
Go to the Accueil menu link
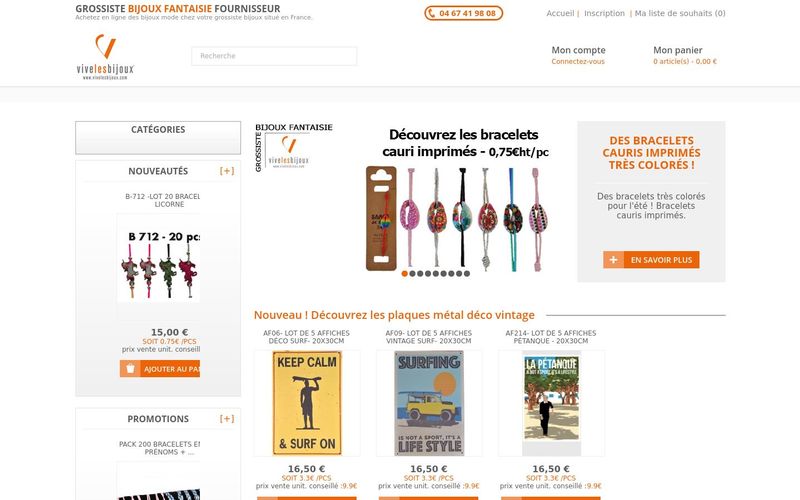560,13
